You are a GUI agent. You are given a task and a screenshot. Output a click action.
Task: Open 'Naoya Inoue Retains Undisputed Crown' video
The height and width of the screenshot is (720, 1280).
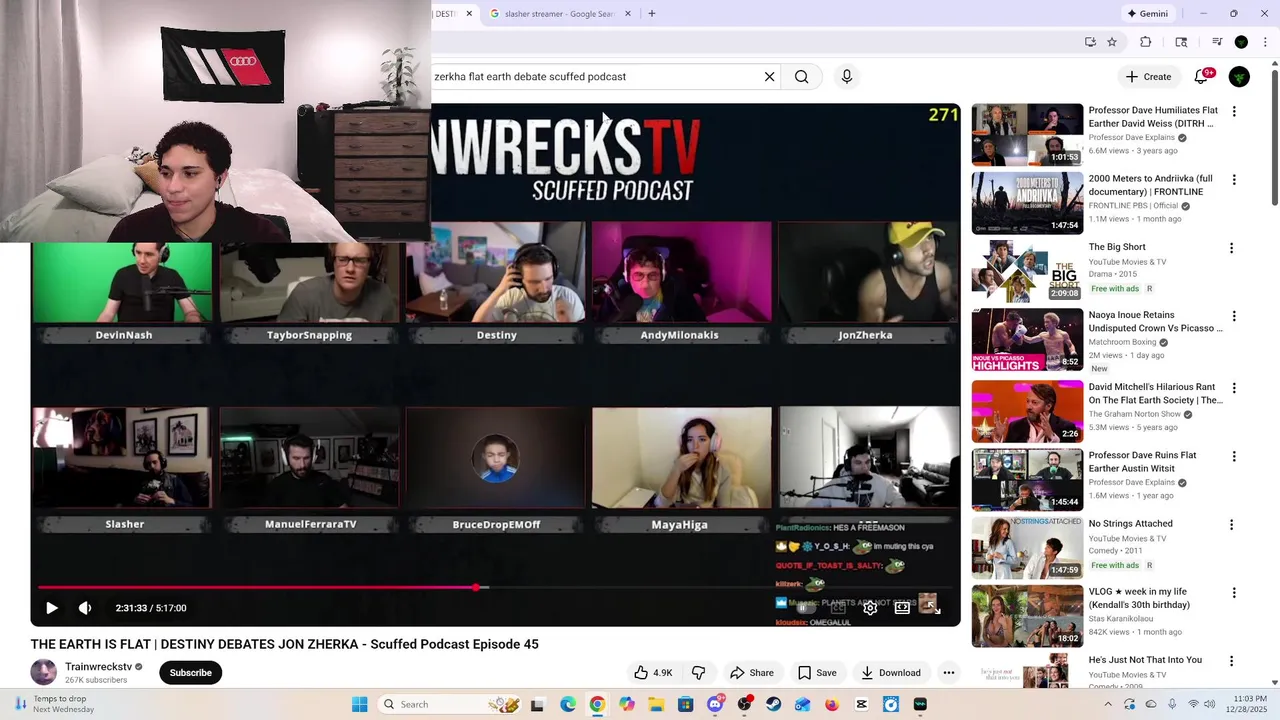[x=1155, y=322]
